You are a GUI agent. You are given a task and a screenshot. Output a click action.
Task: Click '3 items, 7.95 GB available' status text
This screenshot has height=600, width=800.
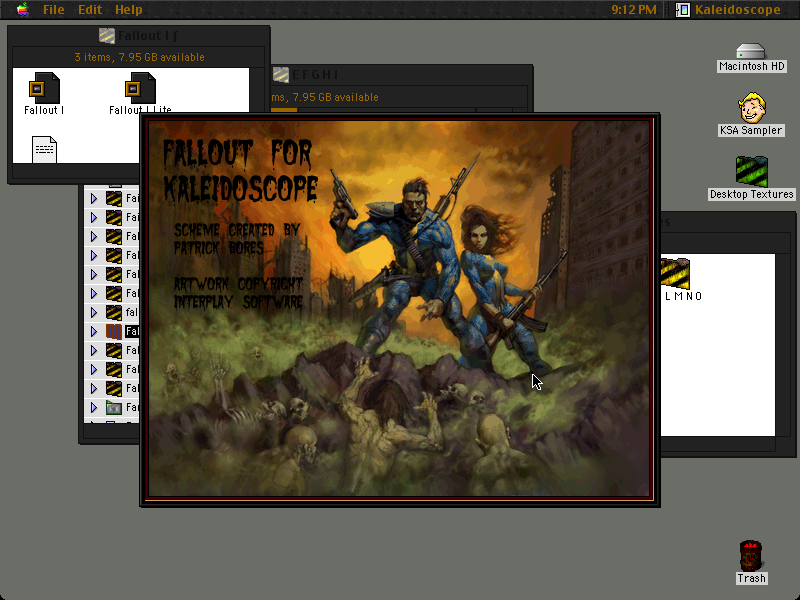(139, 57)
